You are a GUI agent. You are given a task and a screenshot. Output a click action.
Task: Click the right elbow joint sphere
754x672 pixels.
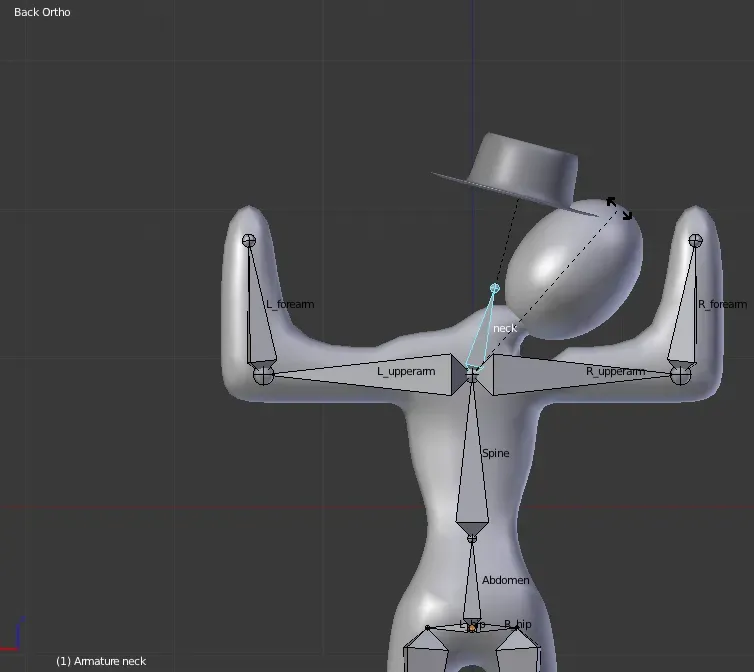click(681, 375)
